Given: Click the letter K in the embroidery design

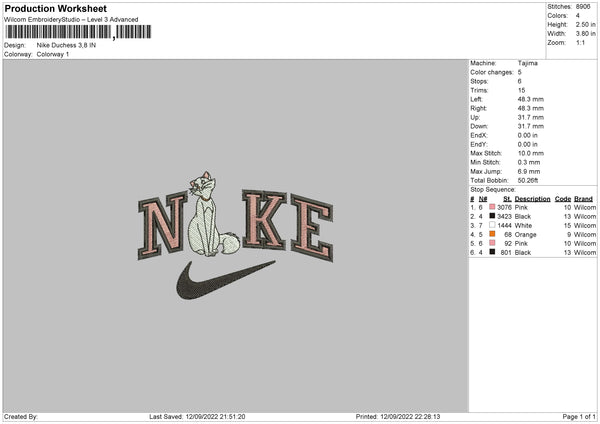Looking at the screenshot, I should [x=264, y=220].
